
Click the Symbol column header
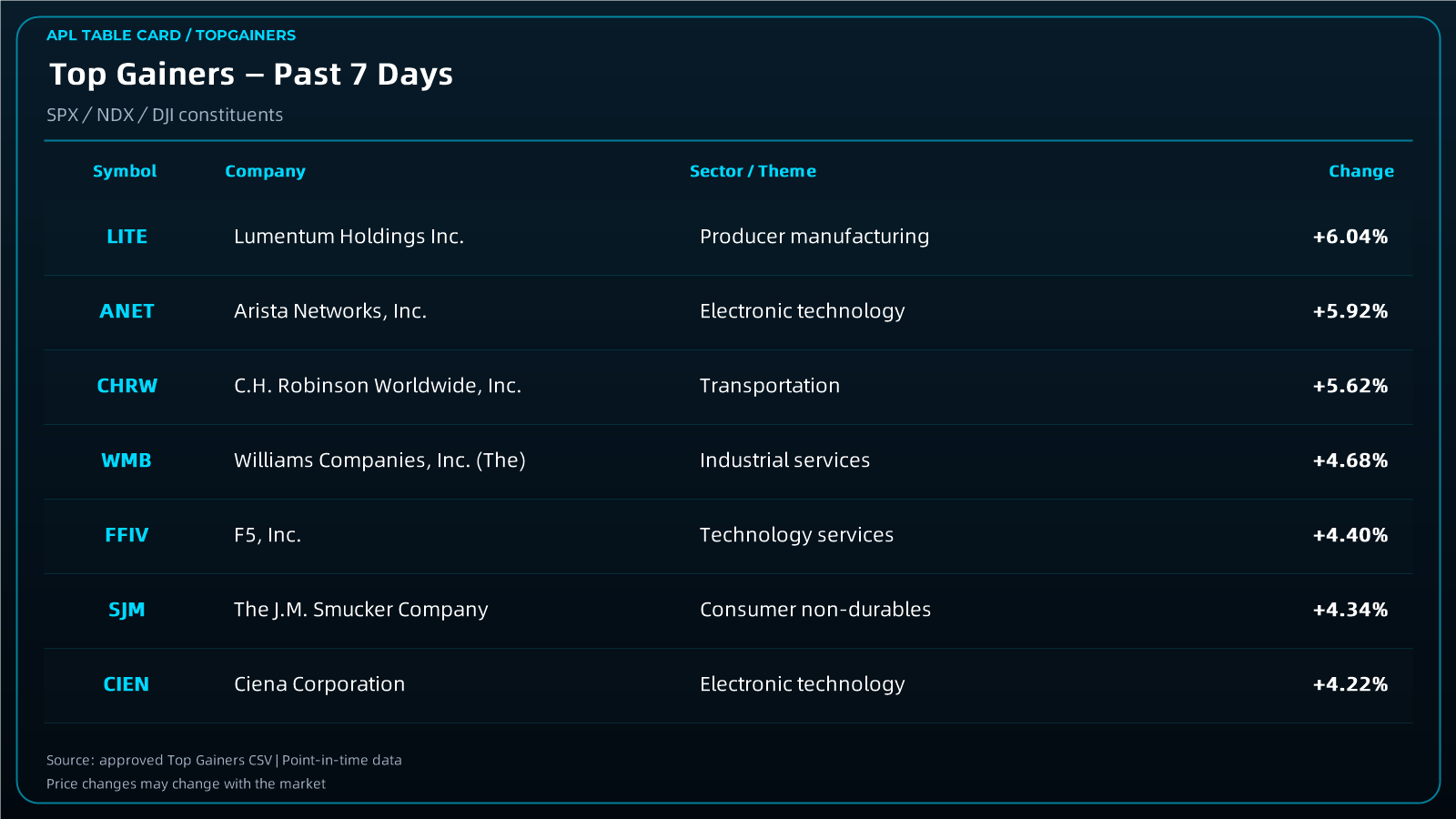125,171
